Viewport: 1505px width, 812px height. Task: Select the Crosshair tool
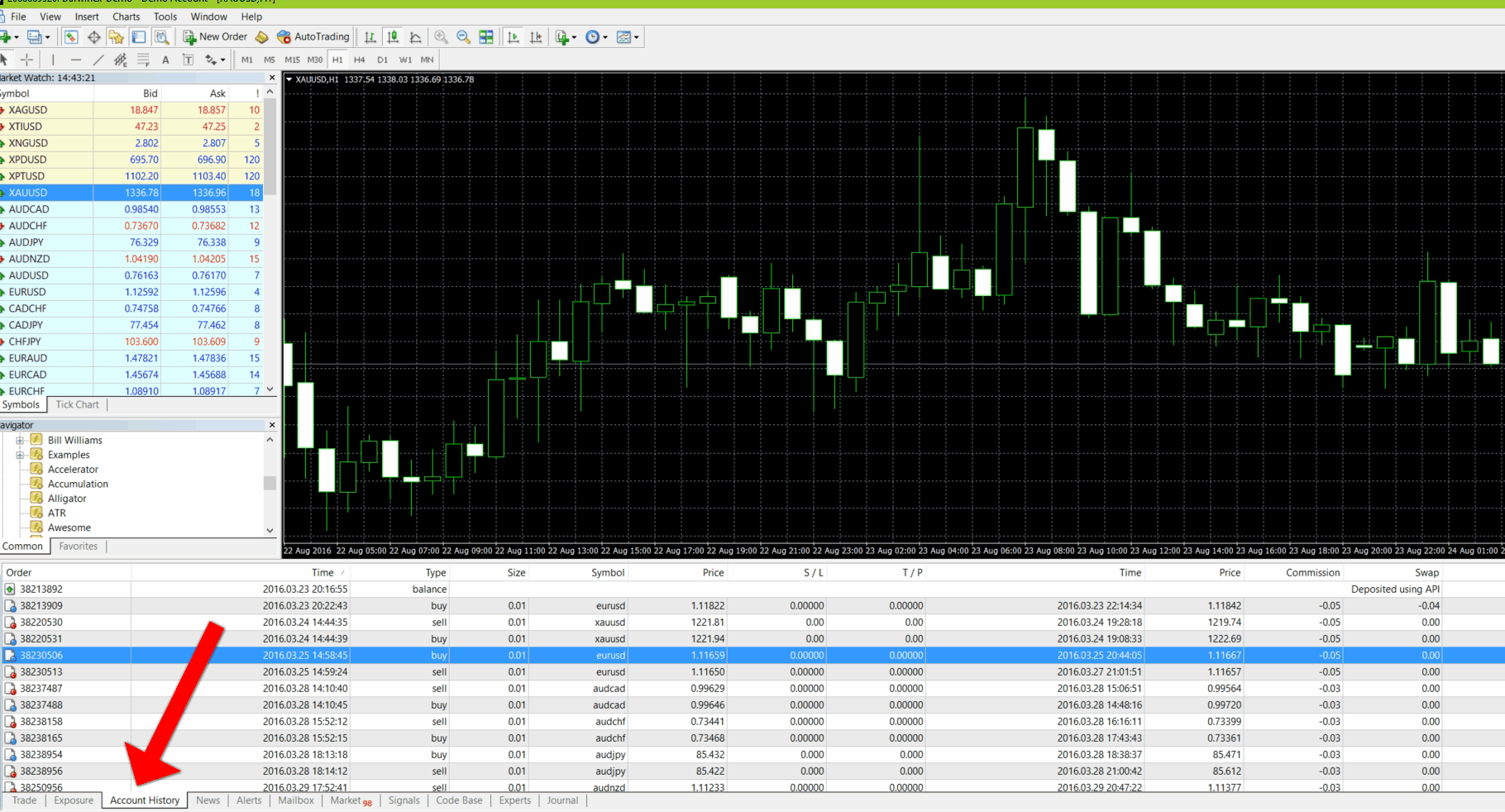point(26,60)
